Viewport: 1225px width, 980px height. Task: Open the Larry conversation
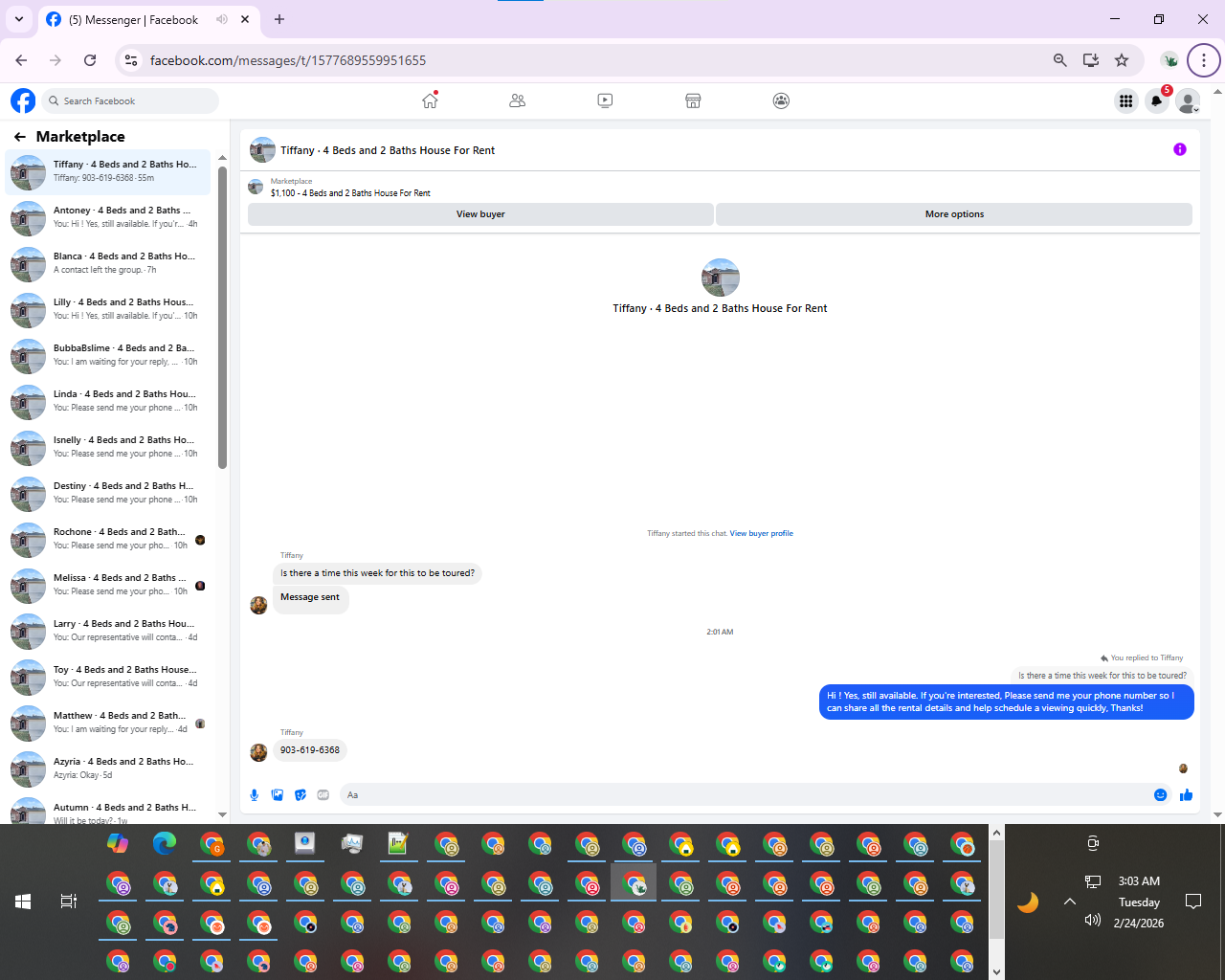(x=107, y=631)
